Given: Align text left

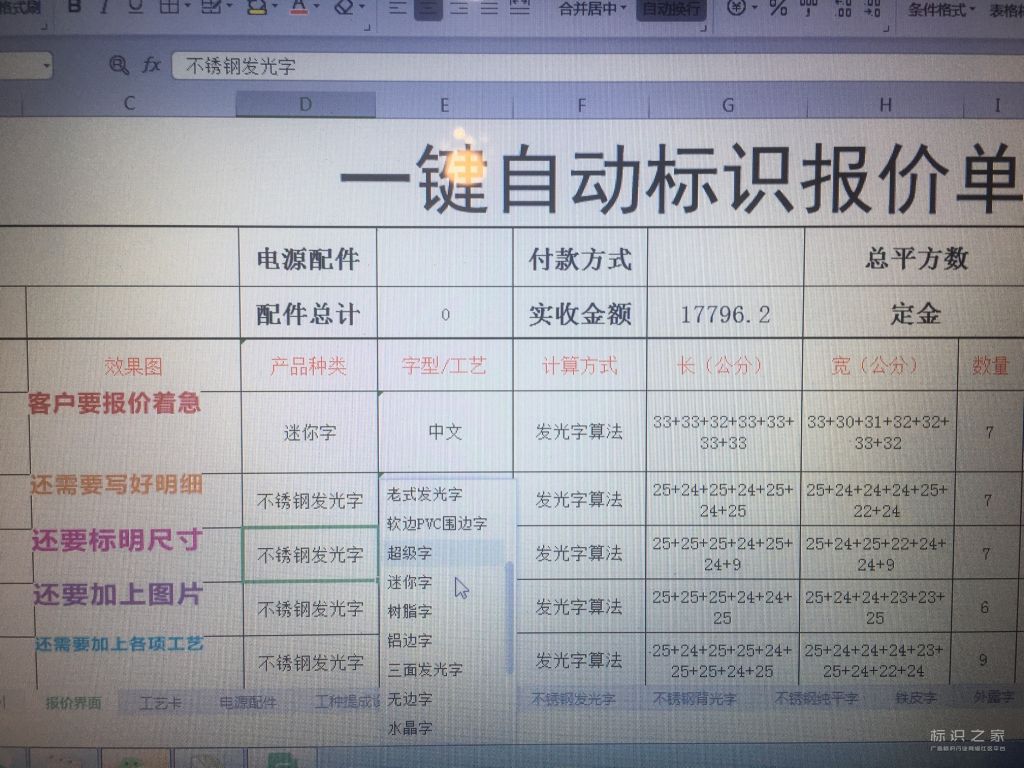Looking at the screenshot, I should point(396,8).
